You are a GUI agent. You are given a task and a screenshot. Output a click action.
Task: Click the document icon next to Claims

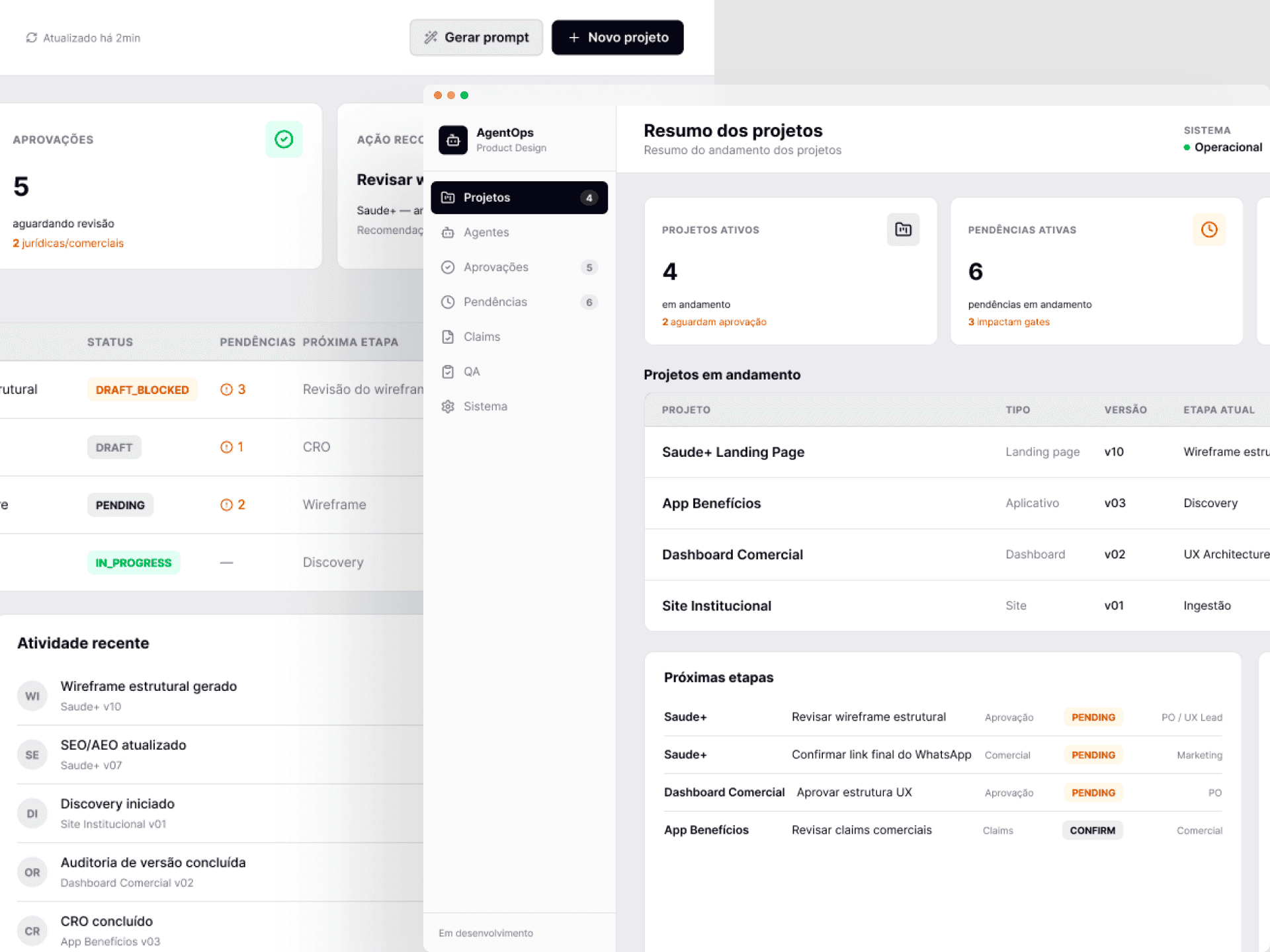[x=448, y=337]
